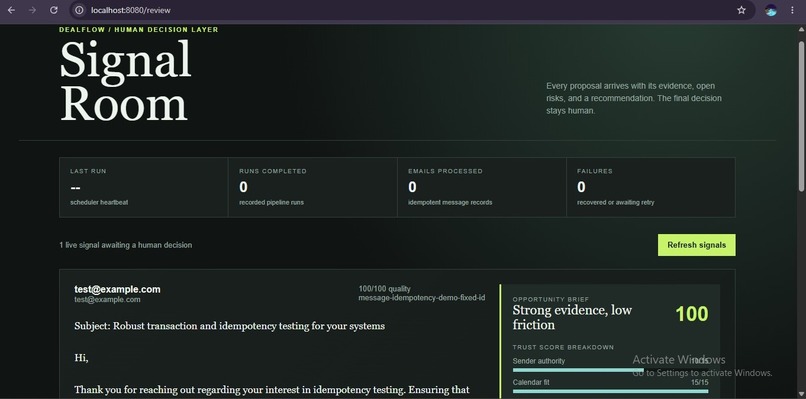Click the message-idempotency-demo-fixed-id text
This screenshot has width=806, height=399.
click(422, 298)
